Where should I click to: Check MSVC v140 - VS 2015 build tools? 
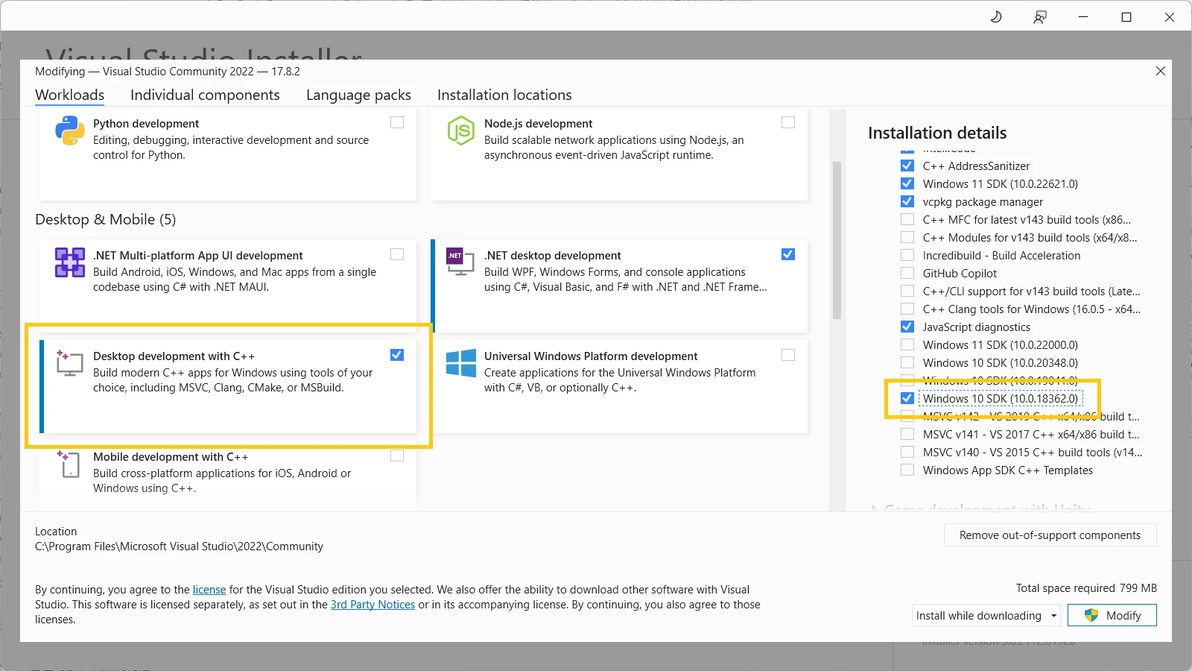tap(907, 452)
